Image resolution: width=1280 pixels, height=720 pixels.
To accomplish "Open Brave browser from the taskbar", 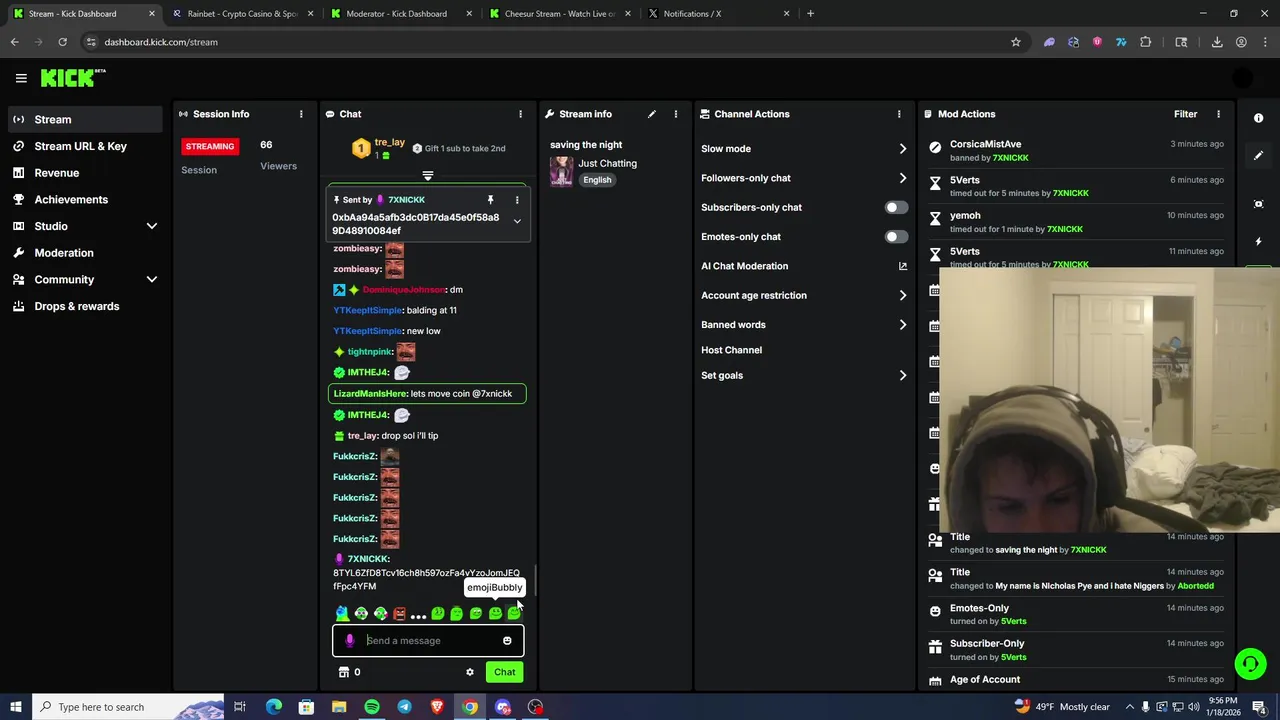I will pyautogui.click(x=437, y=707).
